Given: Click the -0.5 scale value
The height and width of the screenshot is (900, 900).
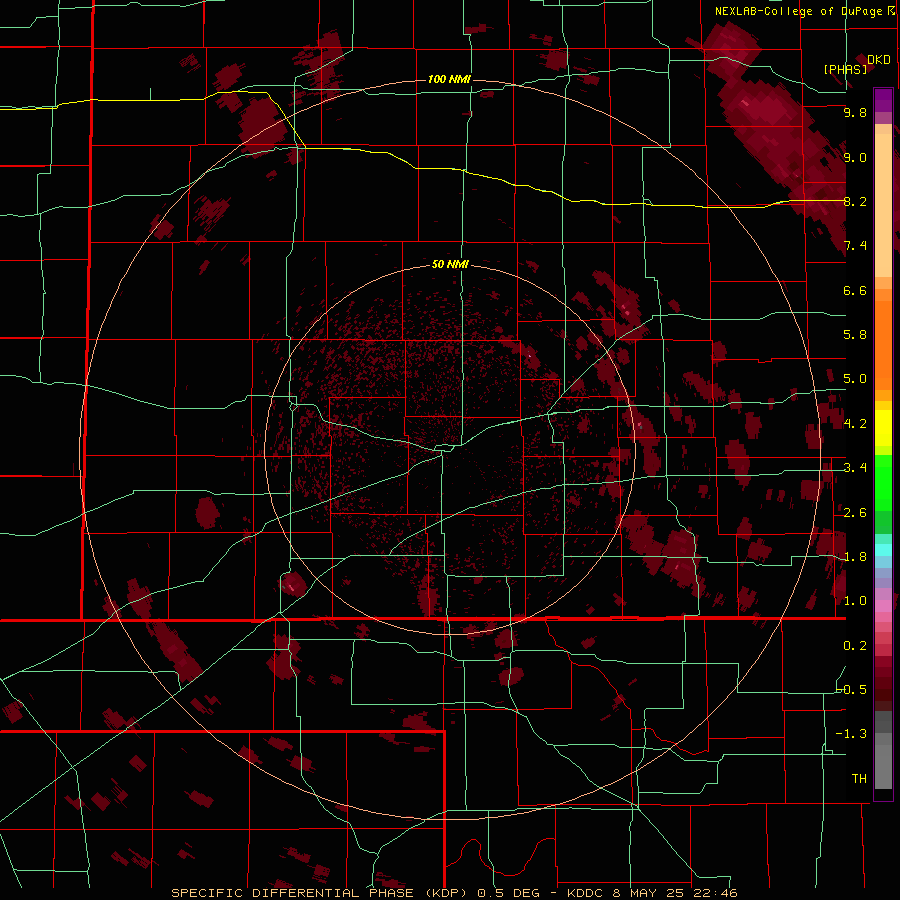Looking at the screenshot, I should [x=852, y=689].
